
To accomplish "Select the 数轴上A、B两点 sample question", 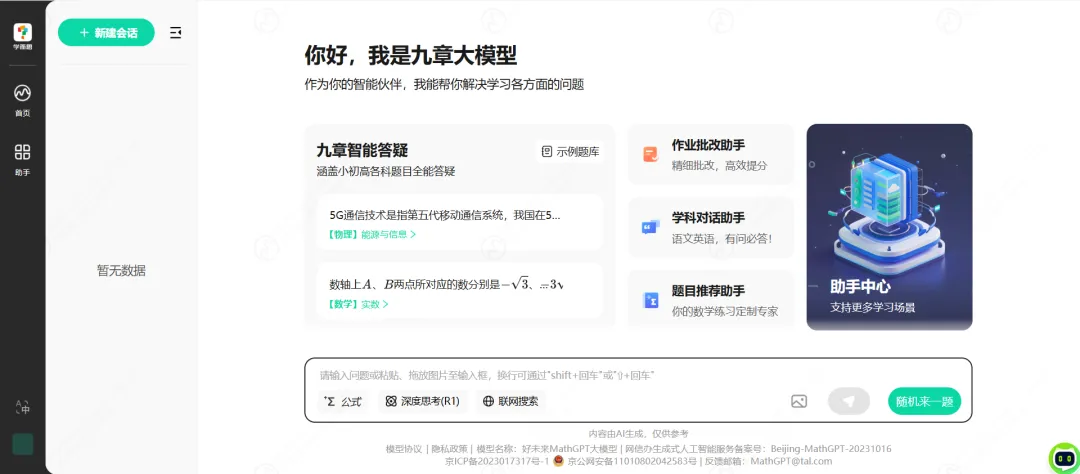I will pyautogui.click(x=459, y=290).
